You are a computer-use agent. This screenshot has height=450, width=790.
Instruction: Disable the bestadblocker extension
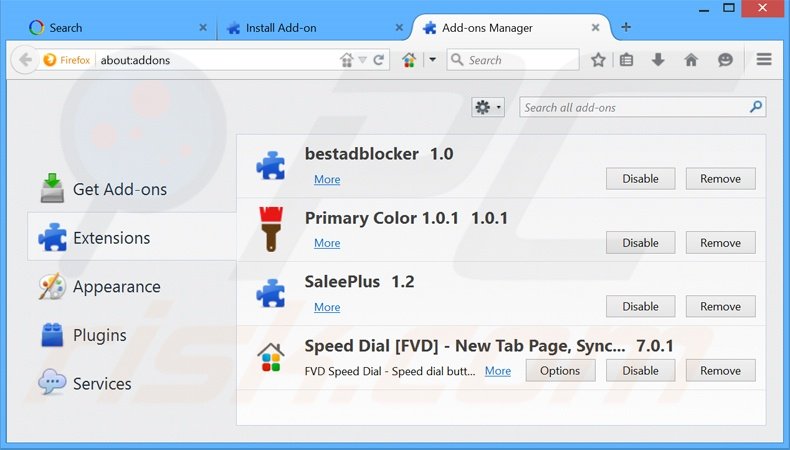[x=640, y=179]
